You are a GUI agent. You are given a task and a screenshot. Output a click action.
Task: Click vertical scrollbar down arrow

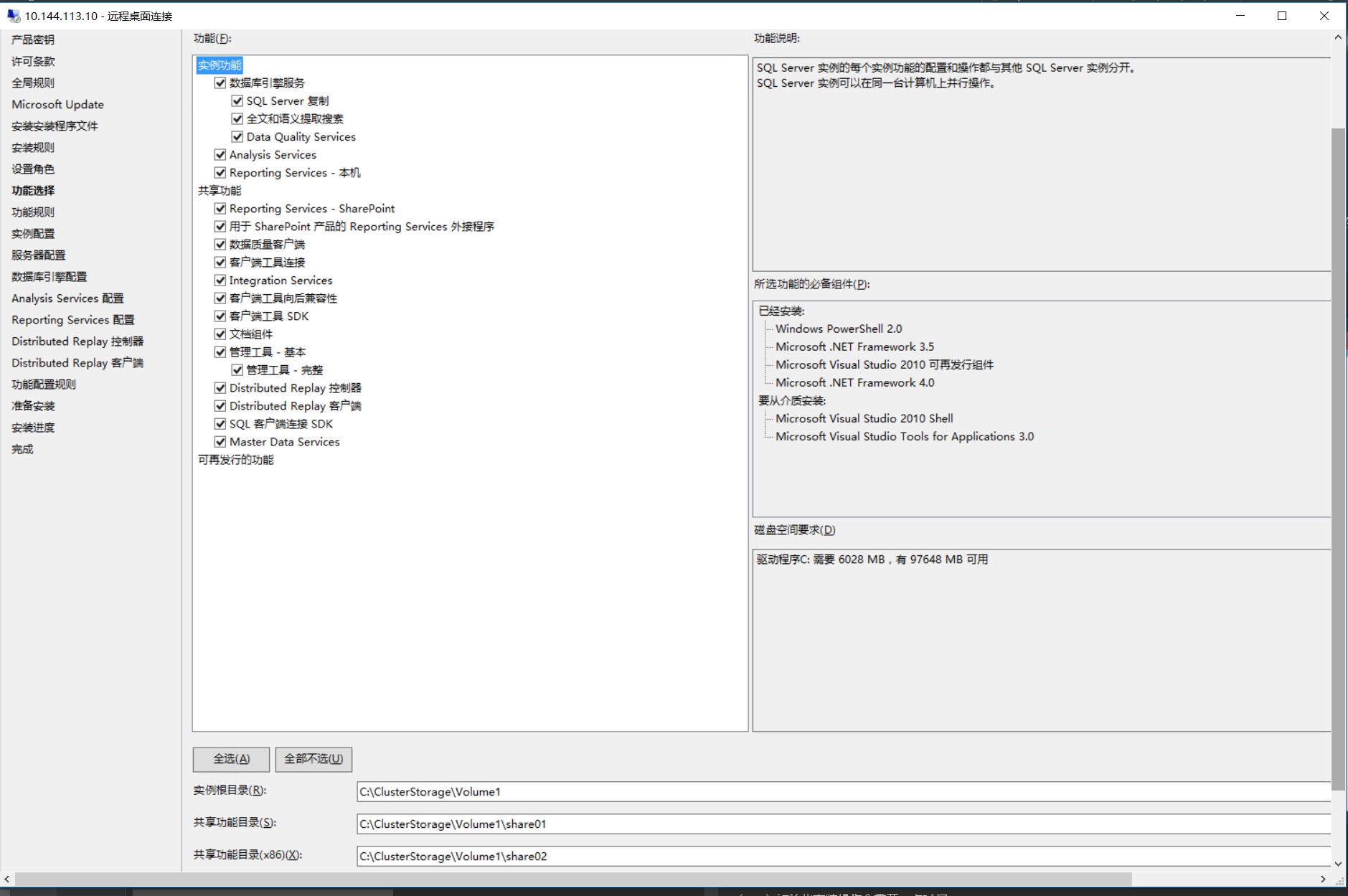(1339, 864)
